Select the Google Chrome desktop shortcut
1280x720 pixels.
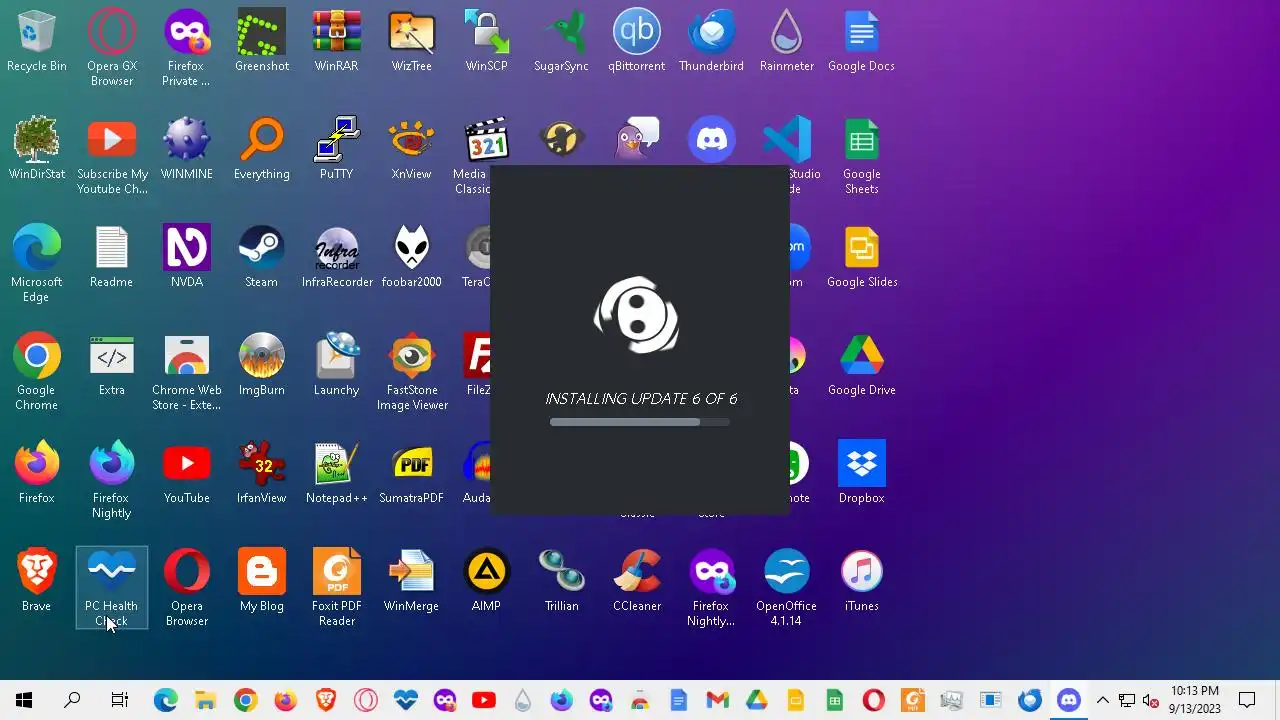click(36, 372)
